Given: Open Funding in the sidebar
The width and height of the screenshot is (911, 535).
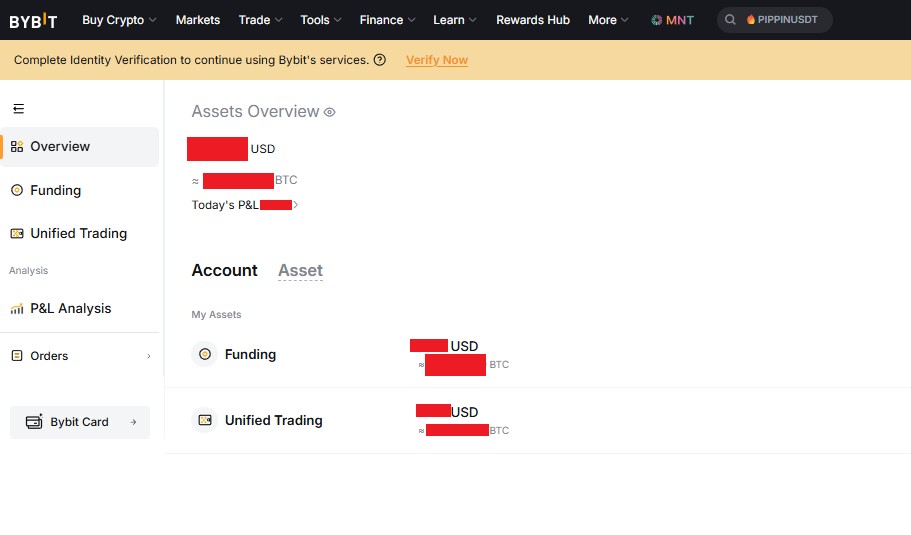Looking at the screenshot, I should [55, 190].
